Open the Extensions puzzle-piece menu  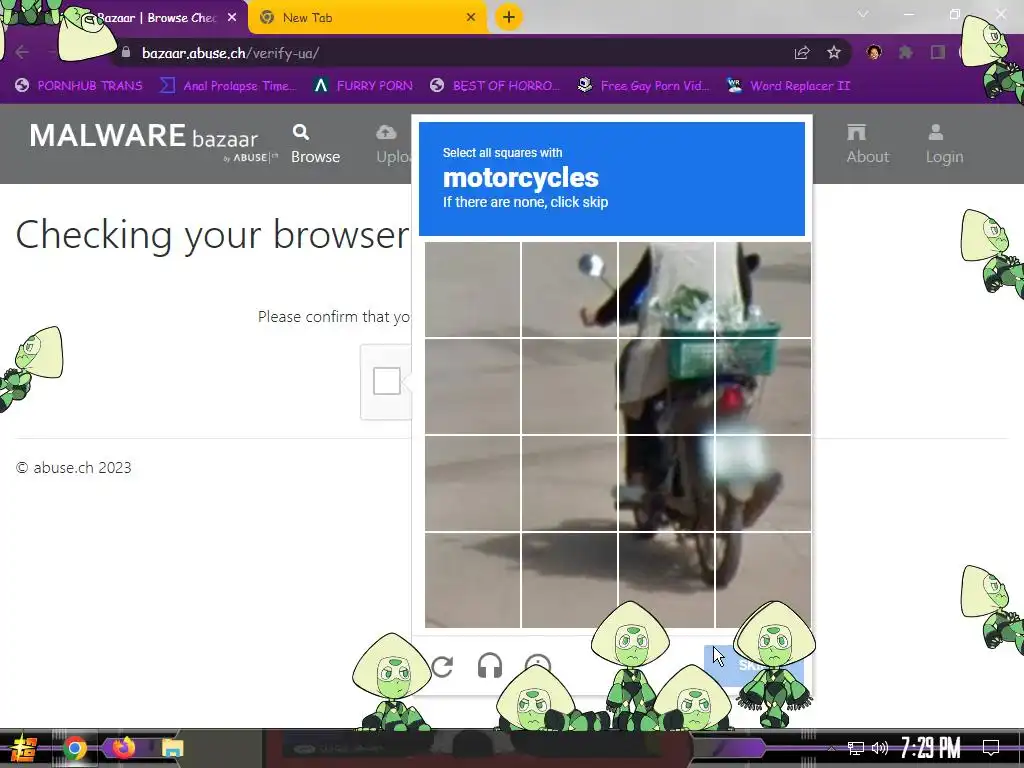click(x=906, y=53)
